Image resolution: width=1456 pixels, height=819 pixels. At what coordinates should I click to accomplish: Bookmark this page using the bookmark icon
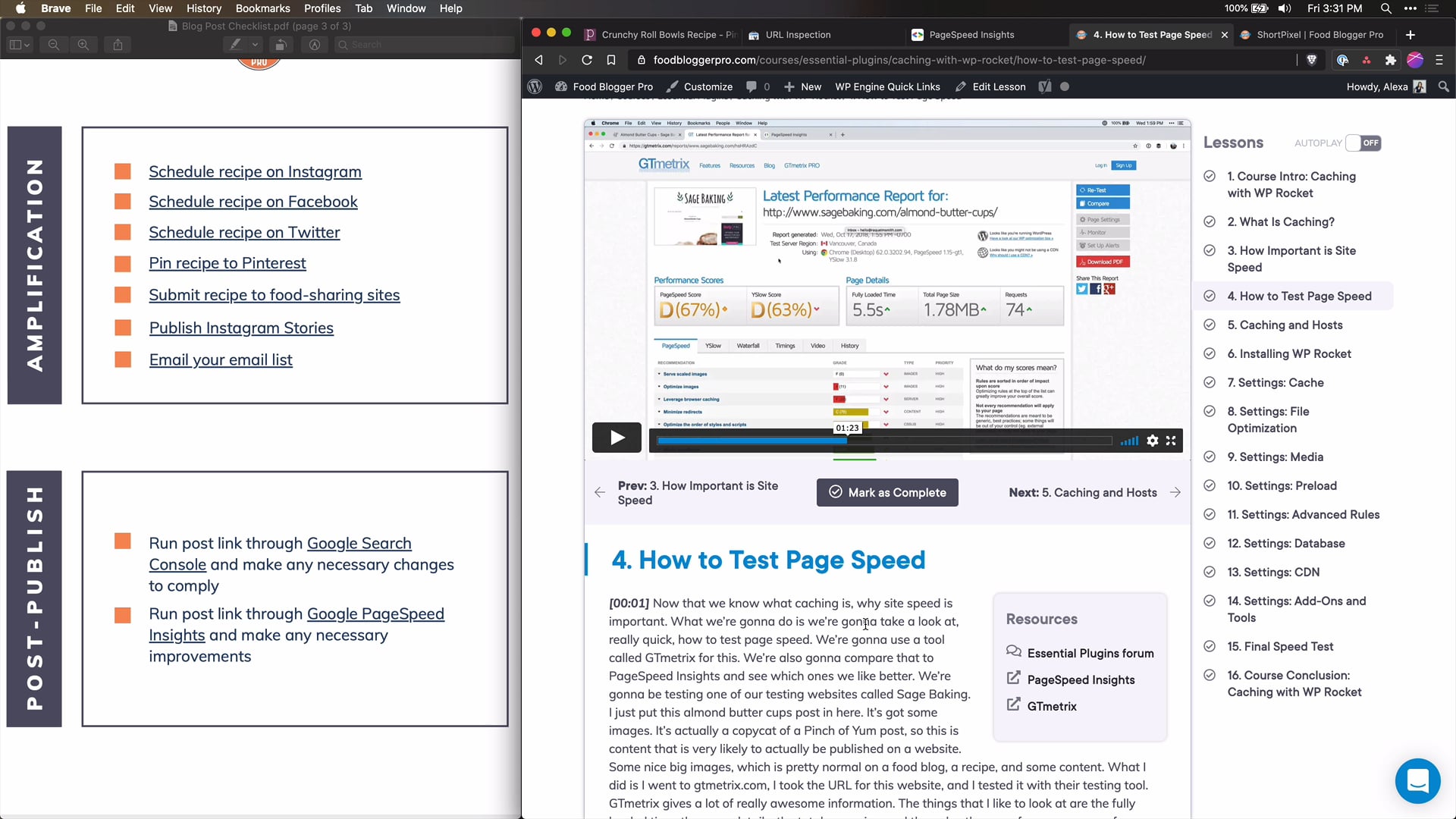pyautogui.click(x=611, y=60)
